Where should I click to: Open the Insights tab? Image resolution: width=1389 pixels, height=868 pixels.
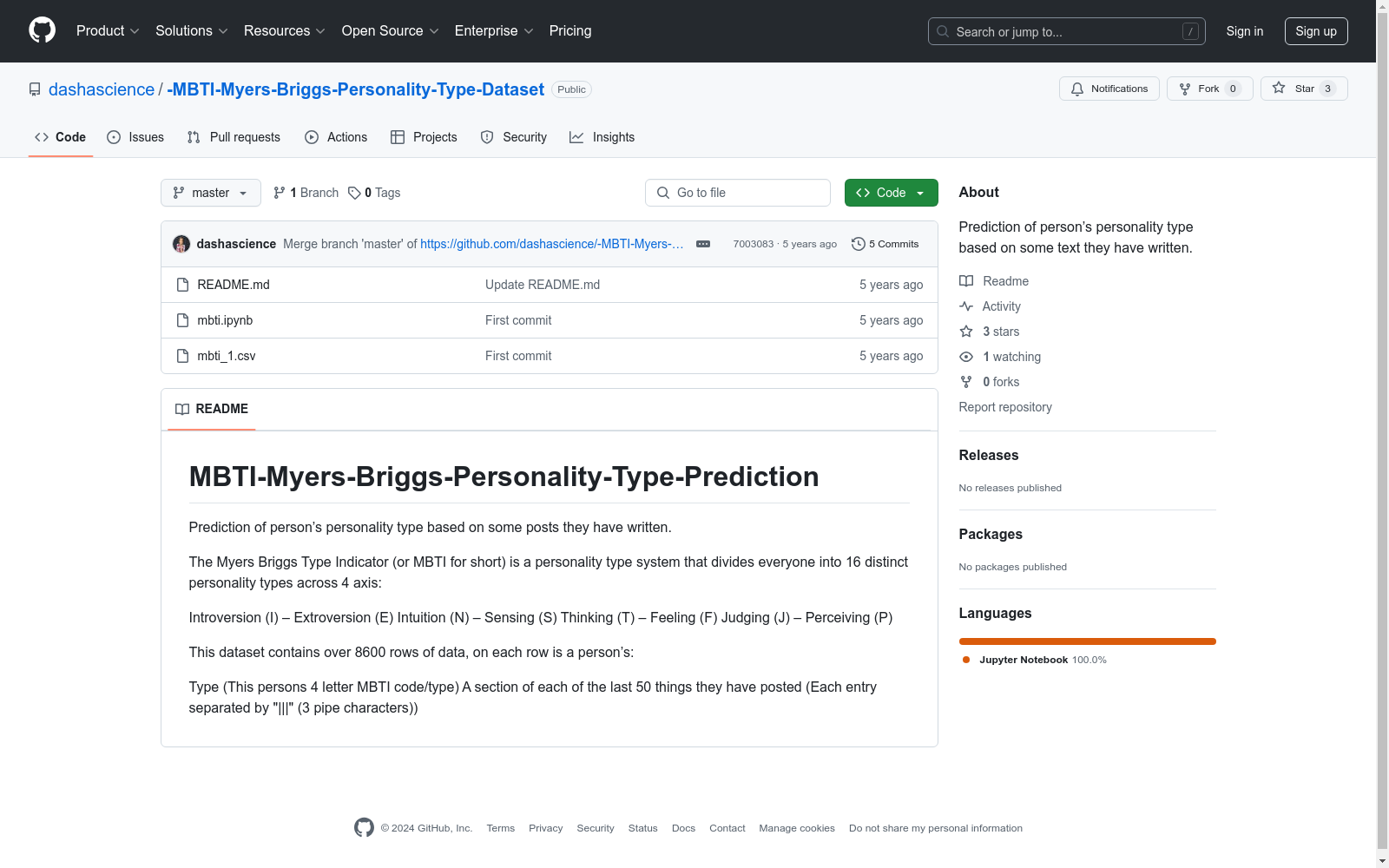pos(602,137)
